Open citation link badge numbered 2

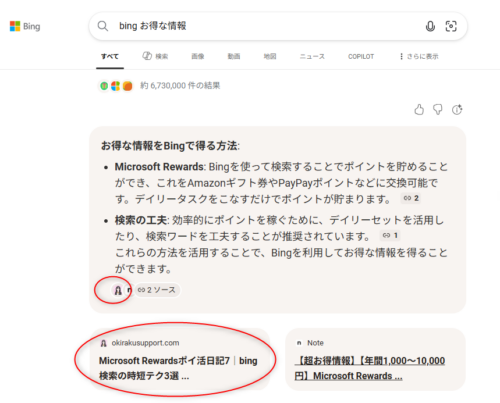tap(411, 198)
